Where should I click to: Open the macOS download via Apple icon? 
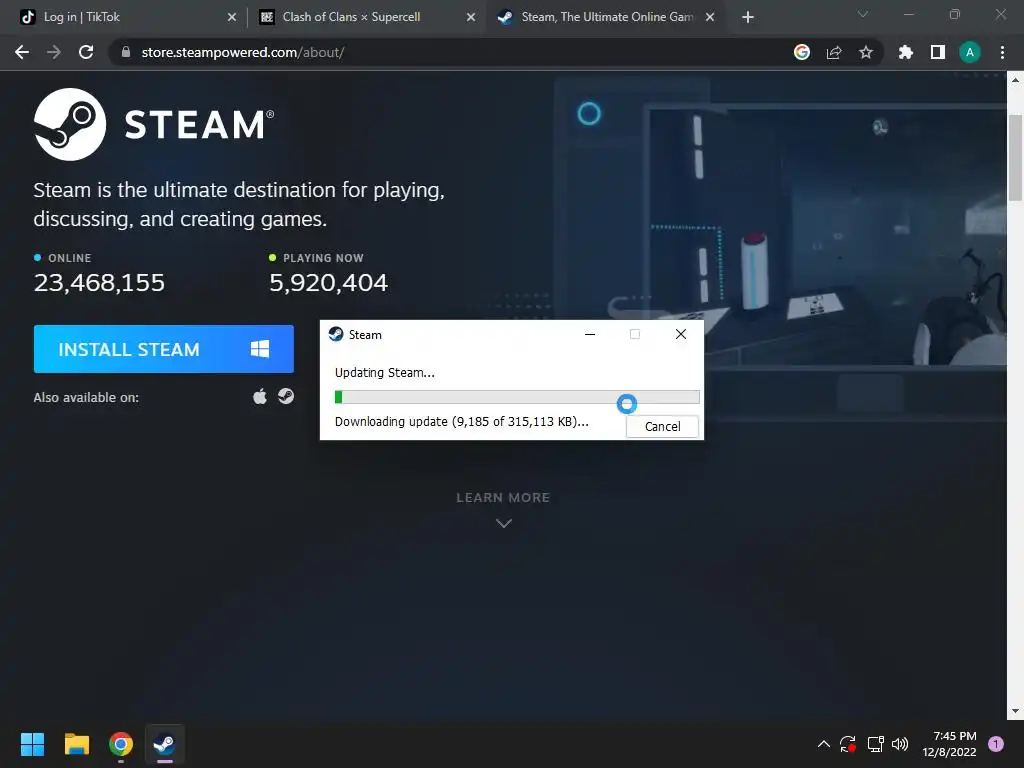(260, 396)
